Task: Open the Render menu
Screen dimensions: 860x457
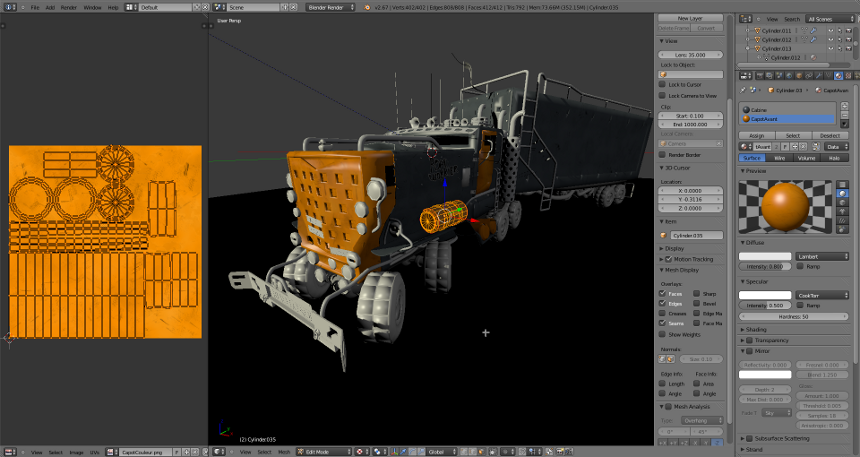Action: tap(68, 7)
